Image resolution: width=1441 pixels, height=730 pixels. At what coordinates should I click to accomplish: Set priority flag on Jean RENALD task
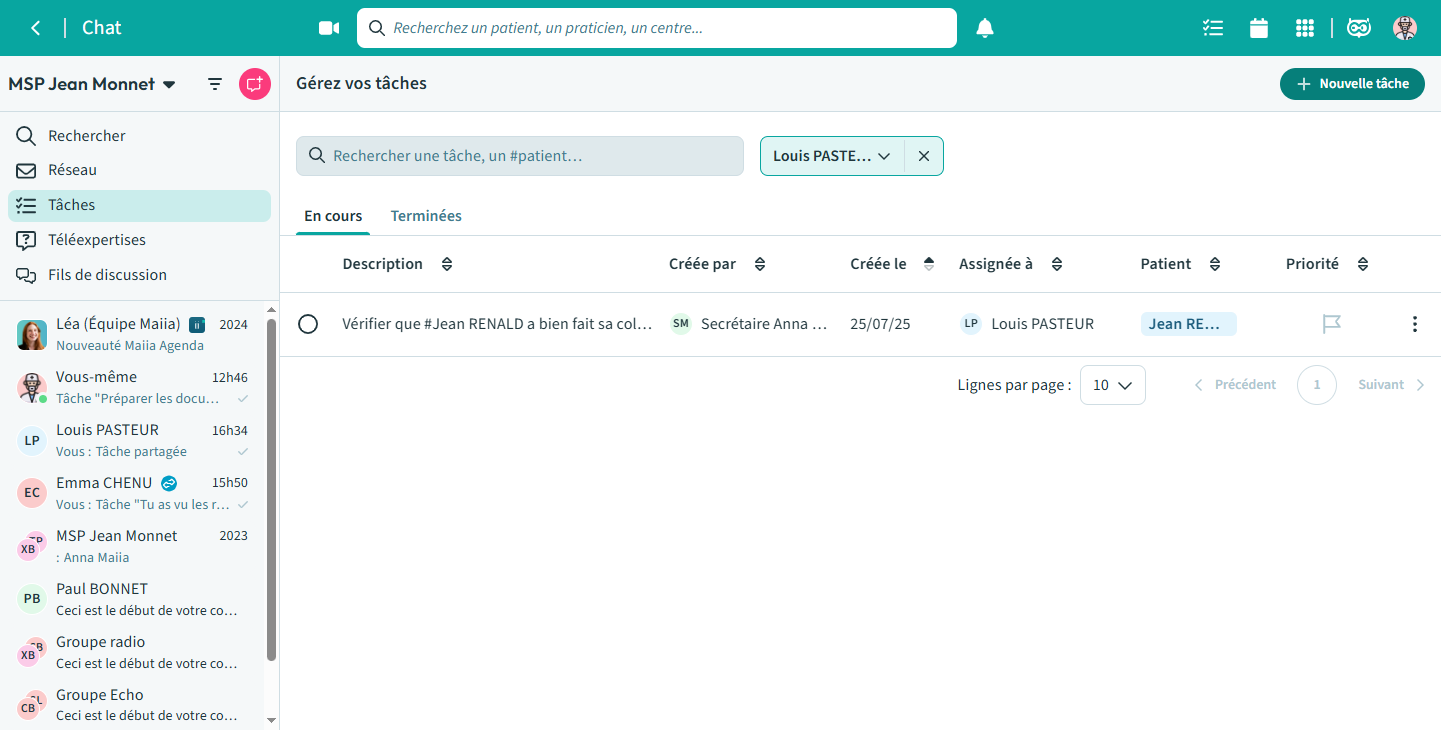point(1331,324)
